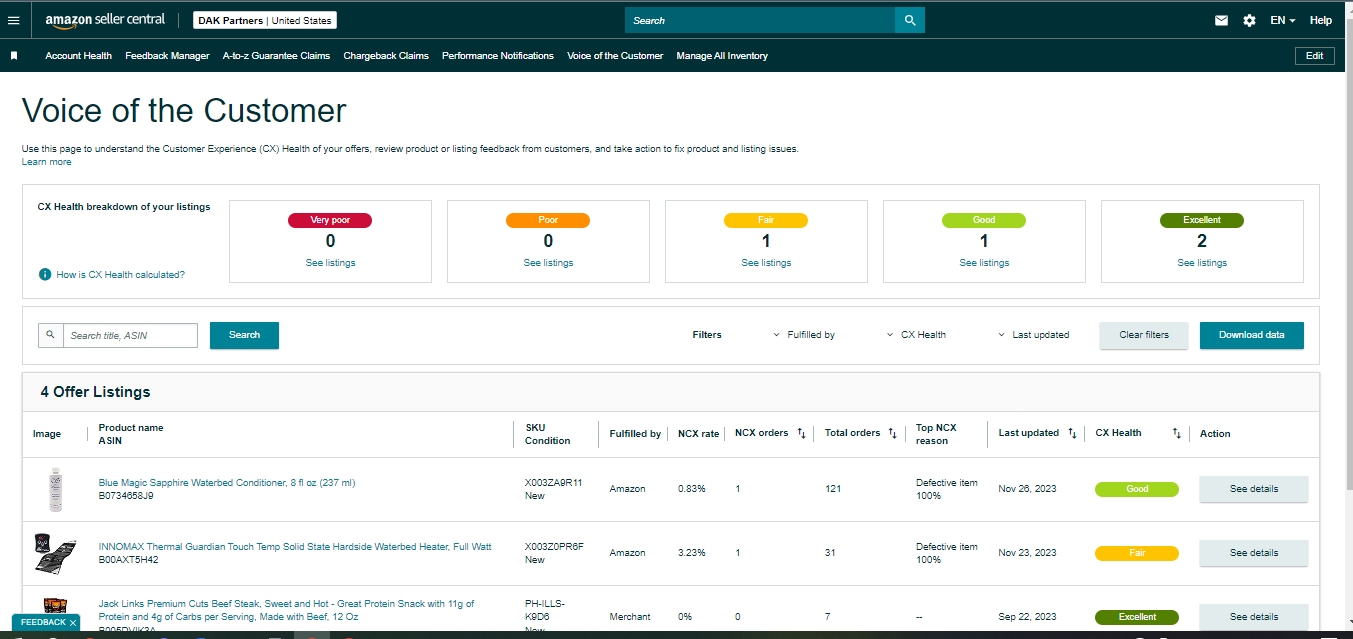Screen dimensions: 1353x639
Task: See listings under Good
Action: click(x=984, y=263)
